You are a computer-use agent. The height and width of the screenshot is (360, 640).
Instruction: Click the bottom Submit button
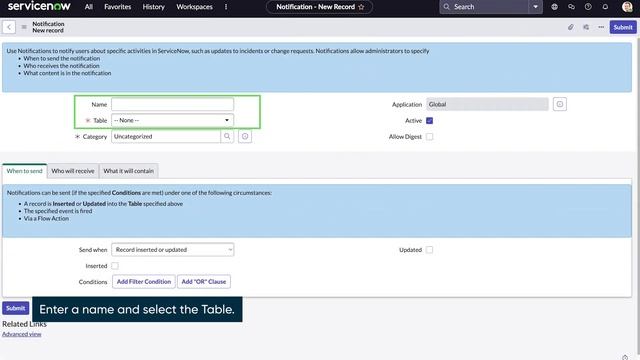(x=16, y=308)
